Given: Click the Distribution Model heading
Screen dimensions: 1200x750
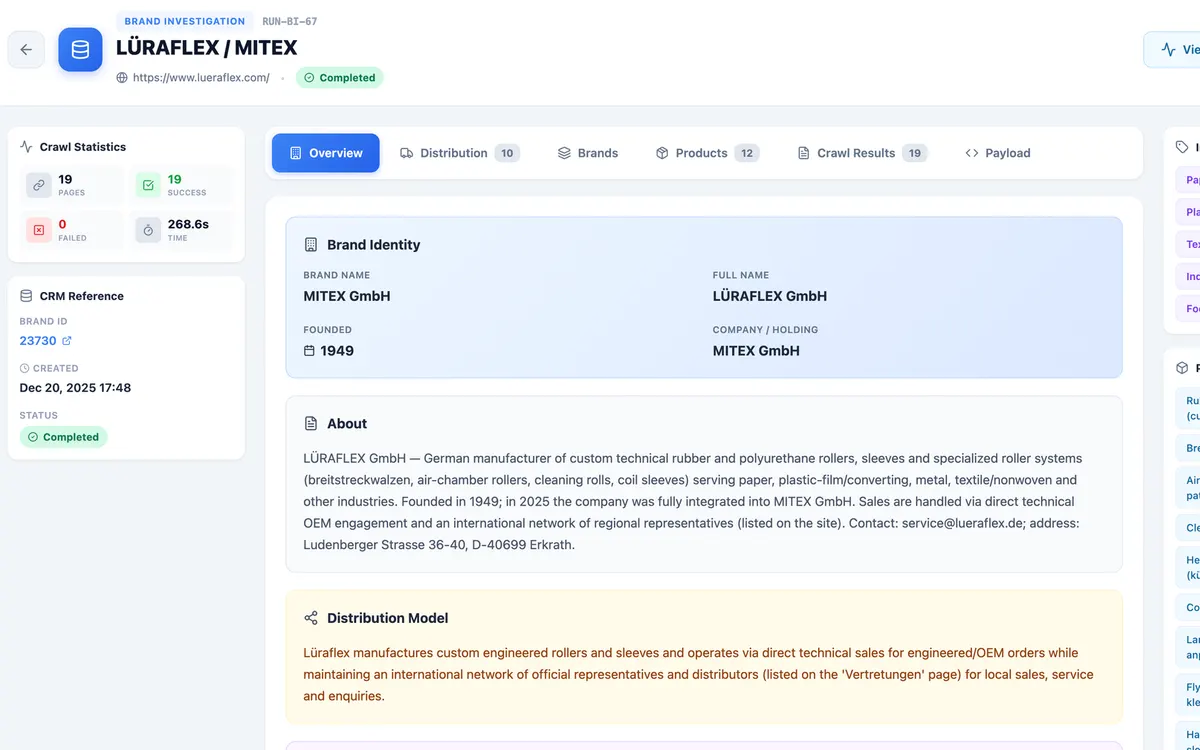Looking at the screenshot, I should click(x=388, y=618).
